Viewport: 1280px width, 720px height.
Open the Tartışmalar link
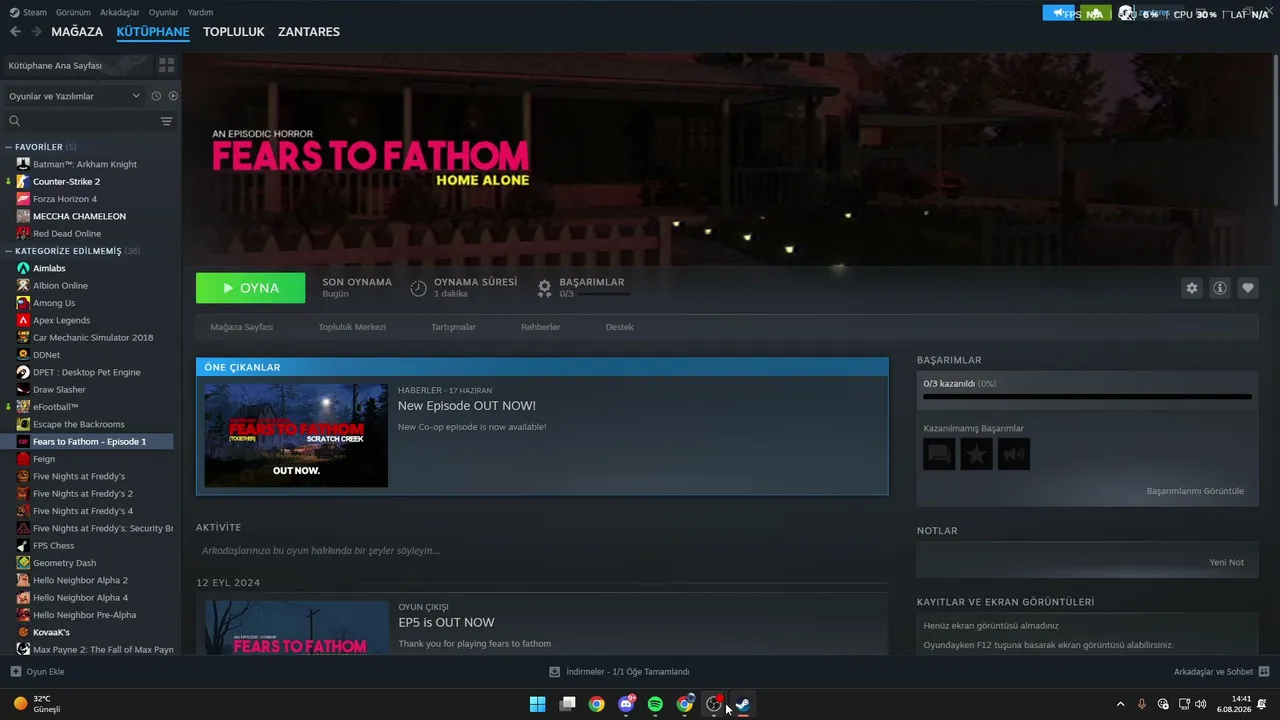click(x=453, y=327)
